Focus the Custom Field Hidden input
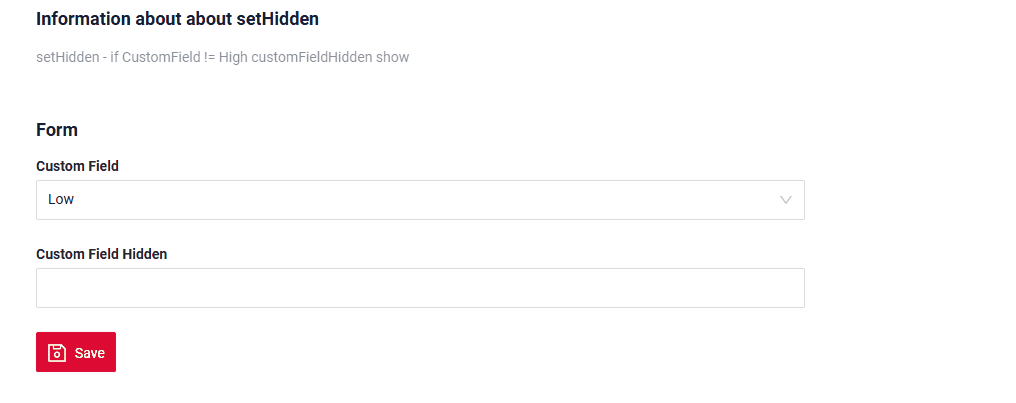This screenshot has height=403, width=1016. click(420, 288)
